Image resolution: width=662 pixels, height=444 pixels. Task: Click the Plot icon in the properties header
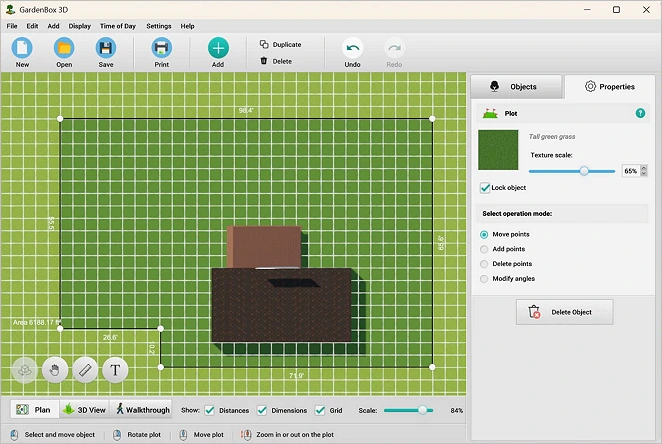[x=490, y=113]
